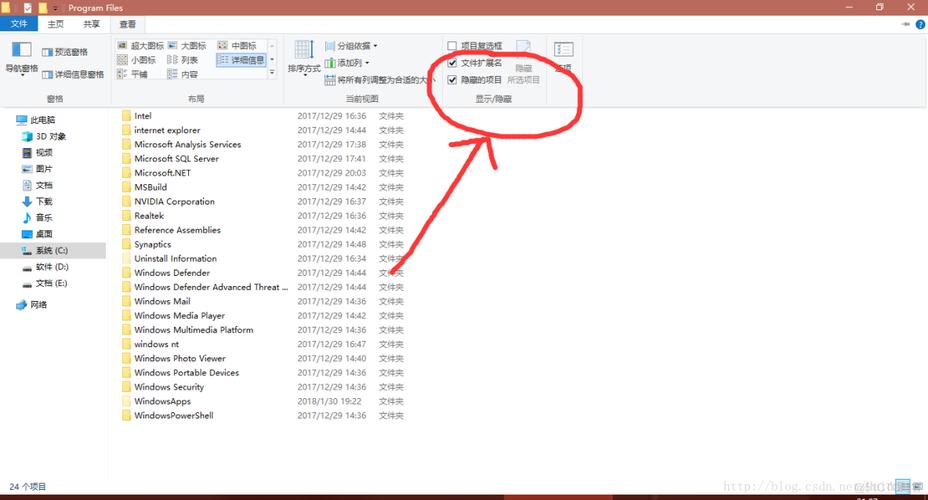Open Music (音乐) in sidebar
Viewport: 928px width, 500px height.
point(37,218)
